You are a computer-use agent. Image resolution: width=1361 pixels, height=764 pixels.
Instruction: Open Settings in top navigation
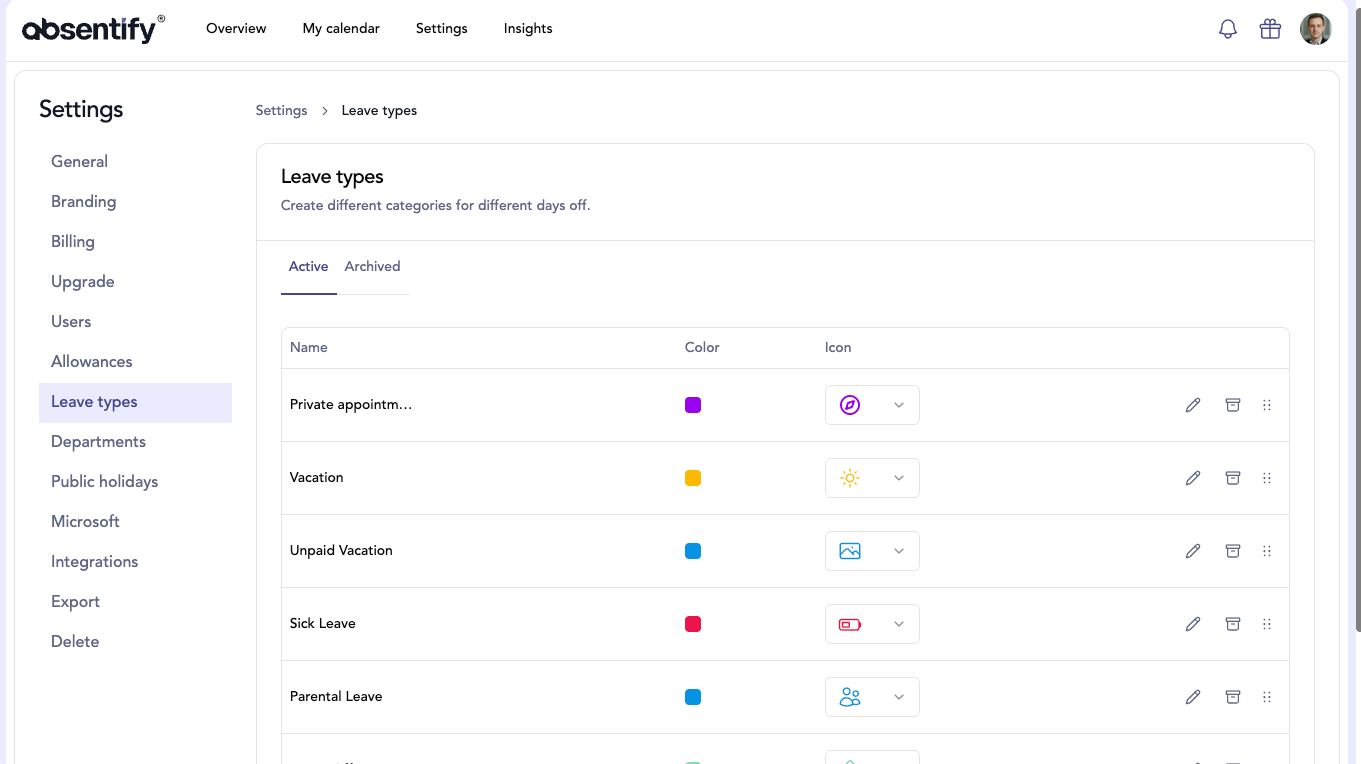442,29
